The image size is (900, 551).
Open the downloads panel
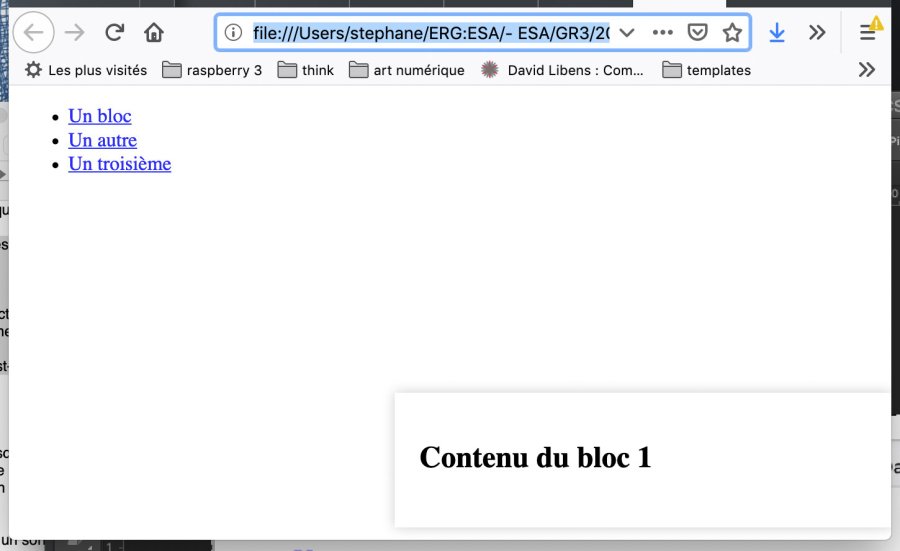pos(777,32)
